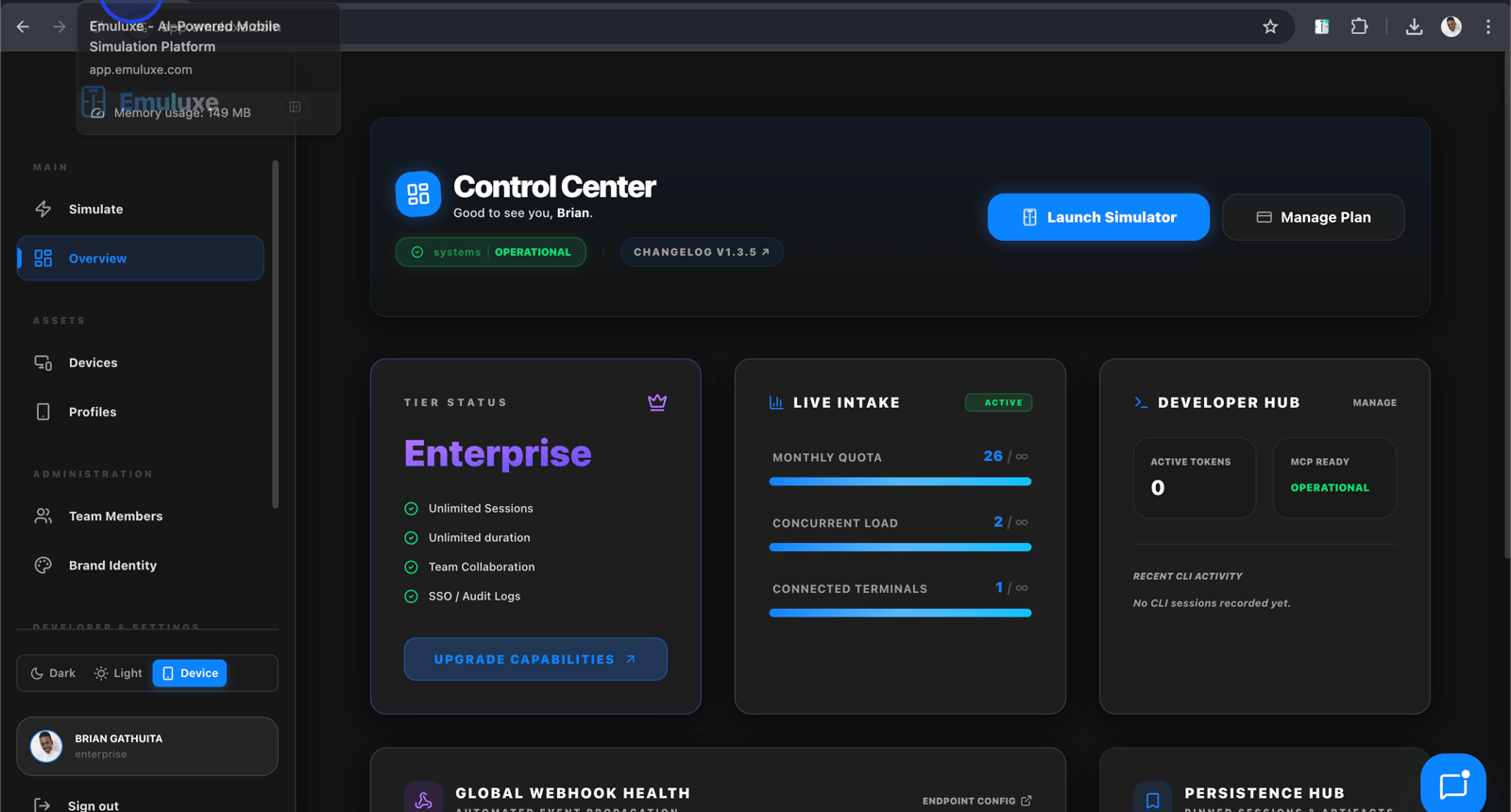Open the browser three-dot menu

click(1488, 26)
